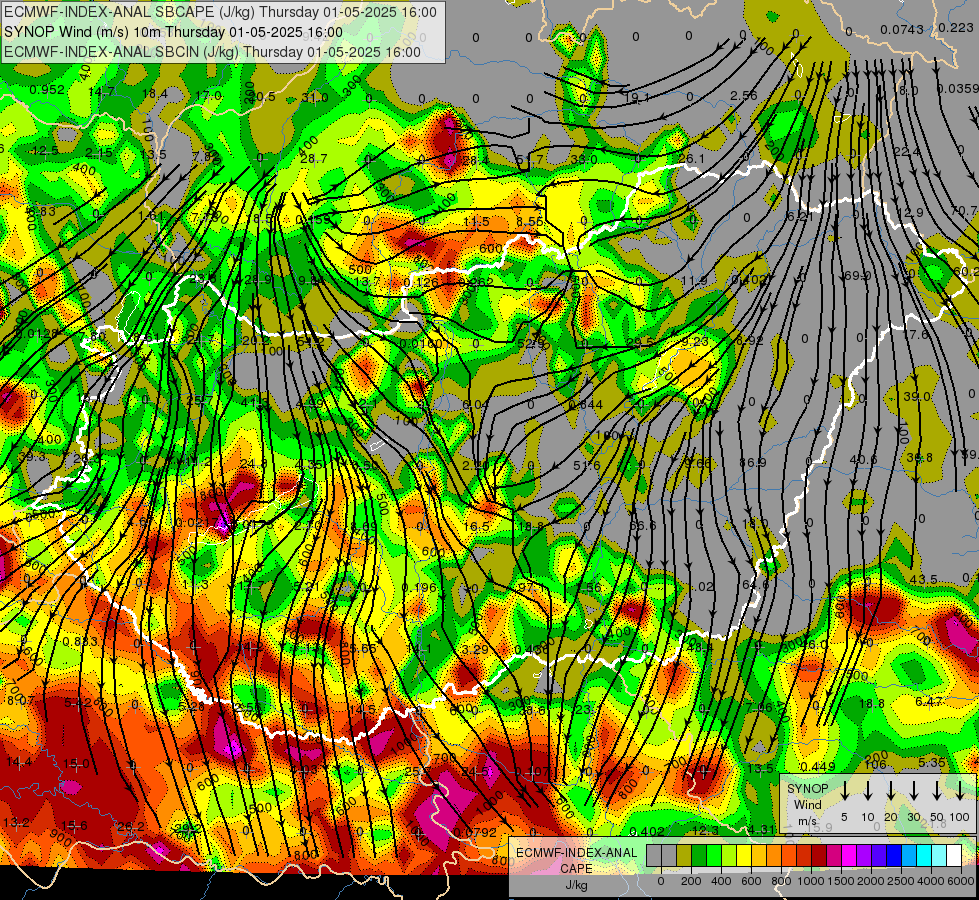979x900 pixels.
Task: Click the map value '0.883'
Action: click(x=80, y=641)
